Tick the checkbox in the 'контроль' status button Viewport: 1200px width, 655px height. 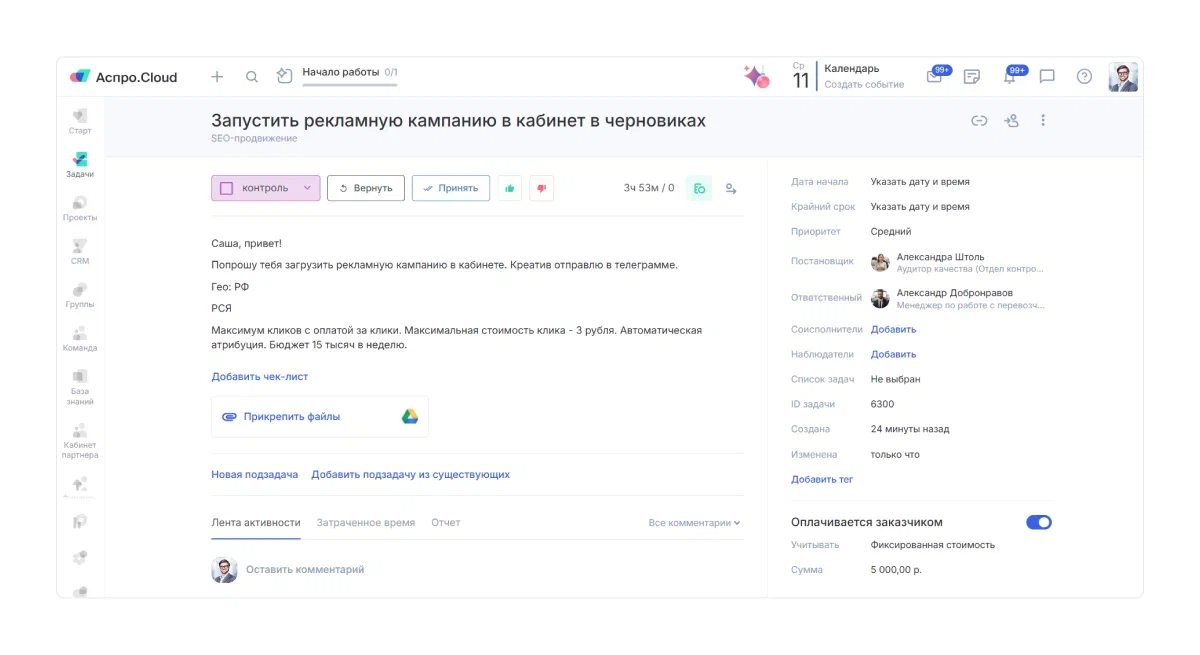click(x=227, y=188)
